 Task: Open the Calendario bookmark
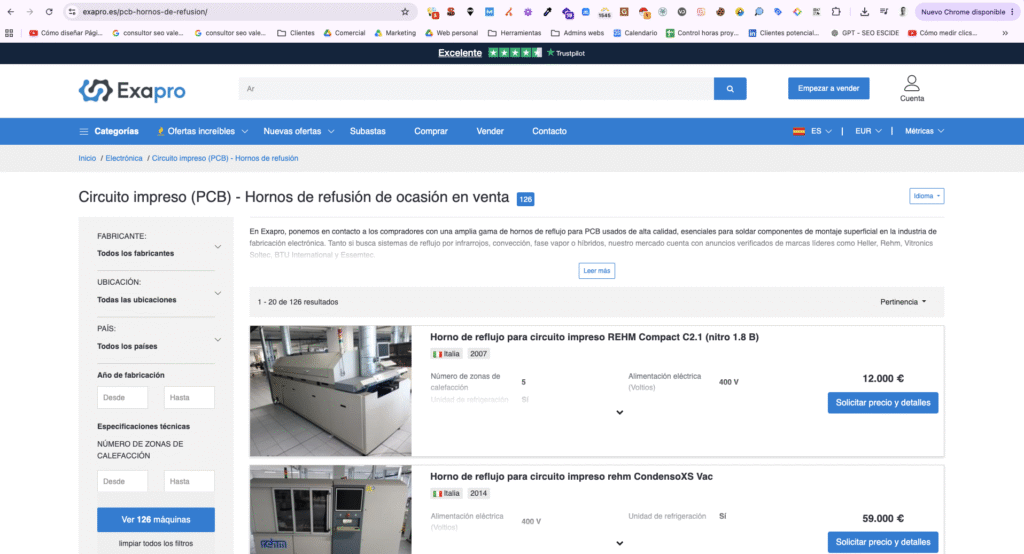pos(635,33)
